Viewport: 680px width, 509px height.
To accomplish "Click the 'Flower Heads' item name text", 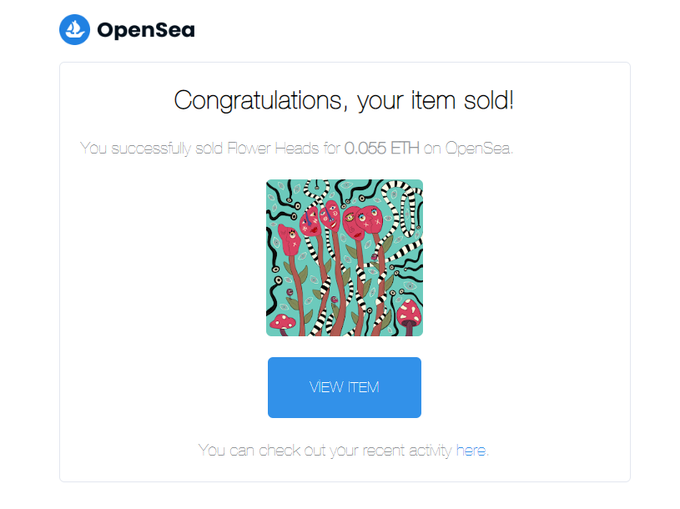I will 273,148.
